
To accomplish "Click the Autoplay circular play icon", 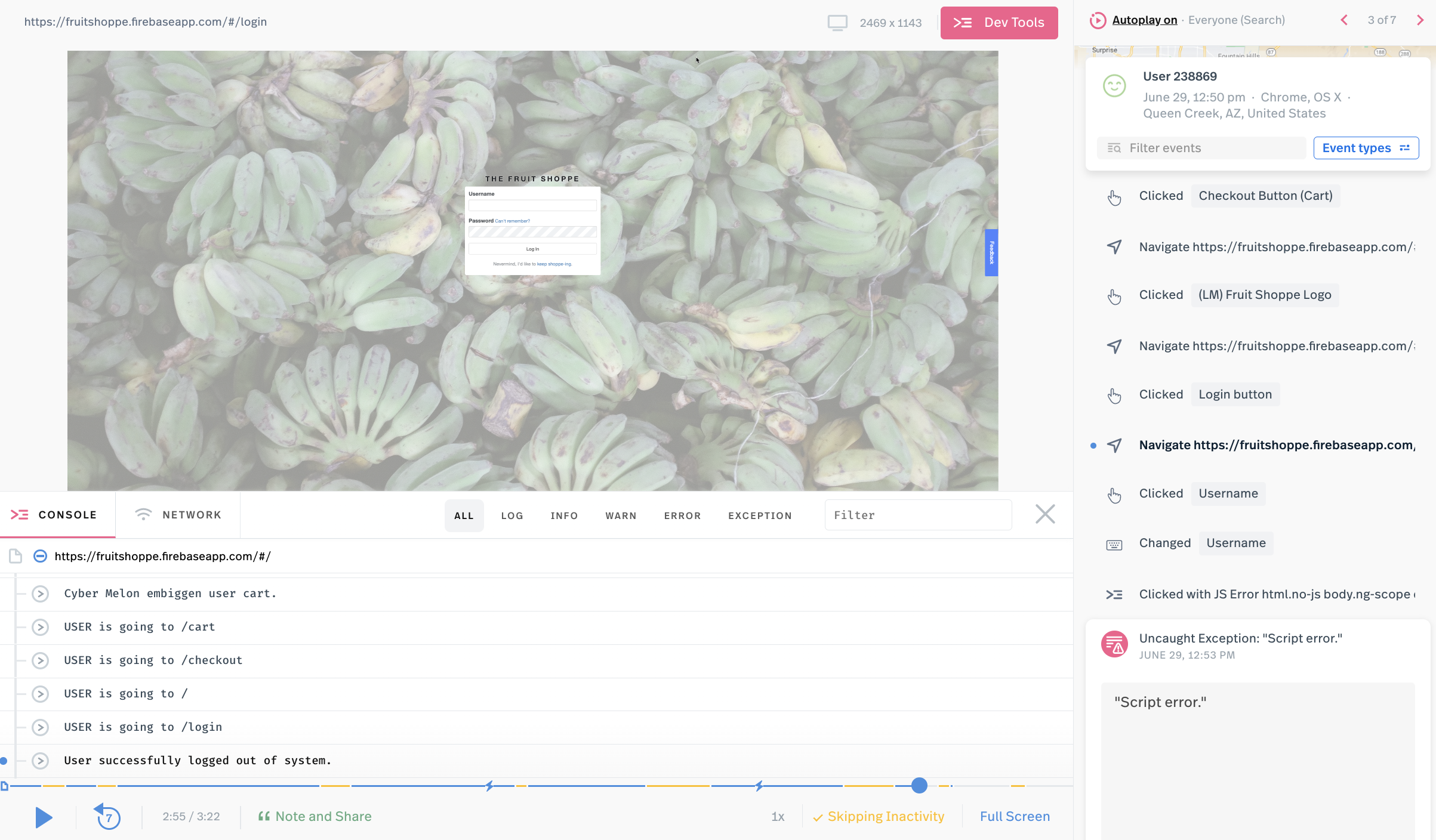I will click(1097, 20).
